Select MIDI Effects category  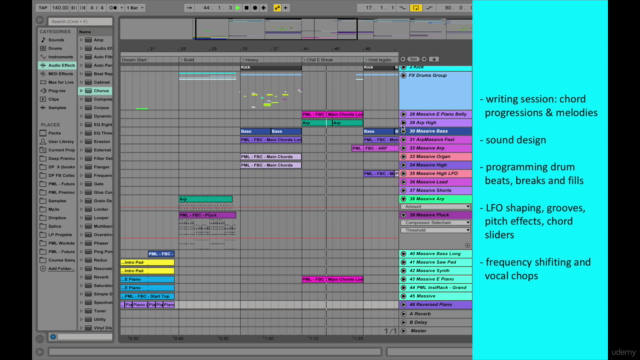click(57, 74)
